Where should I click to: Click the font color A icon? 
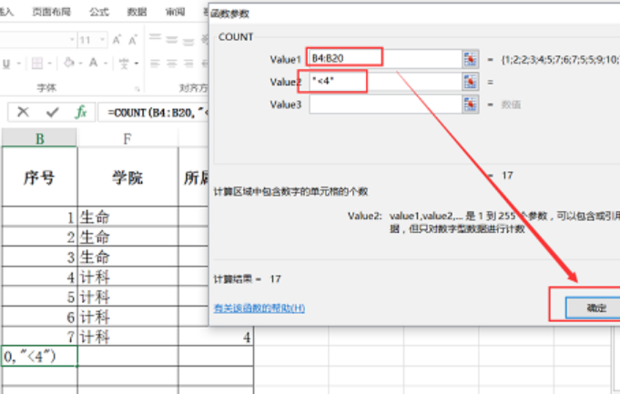[x=93, y=63]
